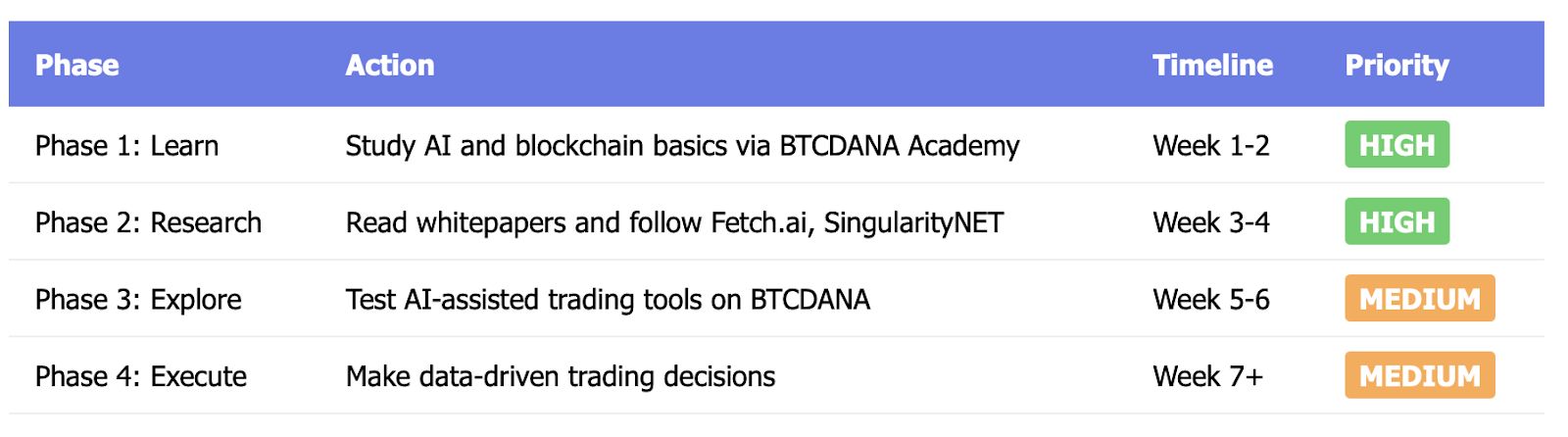Screen dimensions: 1568x437
Task: Click the BTCDANA Academy study action text
Action: pyautogui.click(x=682, y=146)
